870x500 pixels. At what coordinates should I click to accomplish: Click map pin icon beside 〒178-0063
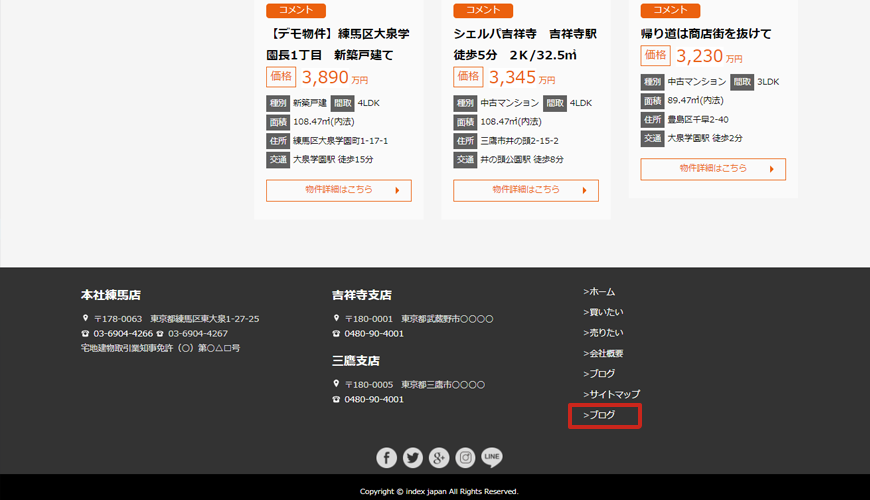[x=86, y=319]
